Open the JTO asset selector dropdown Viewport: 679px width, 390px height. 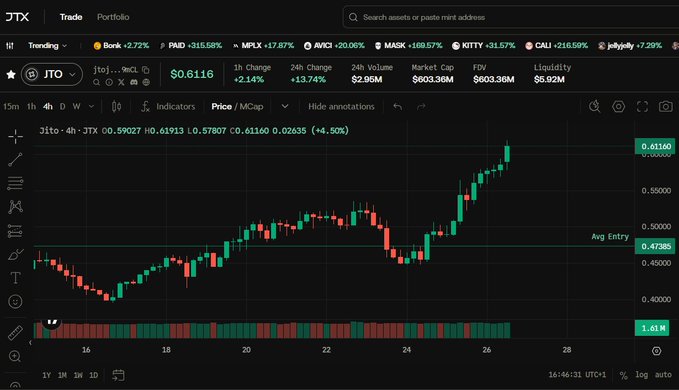[52, 74]
